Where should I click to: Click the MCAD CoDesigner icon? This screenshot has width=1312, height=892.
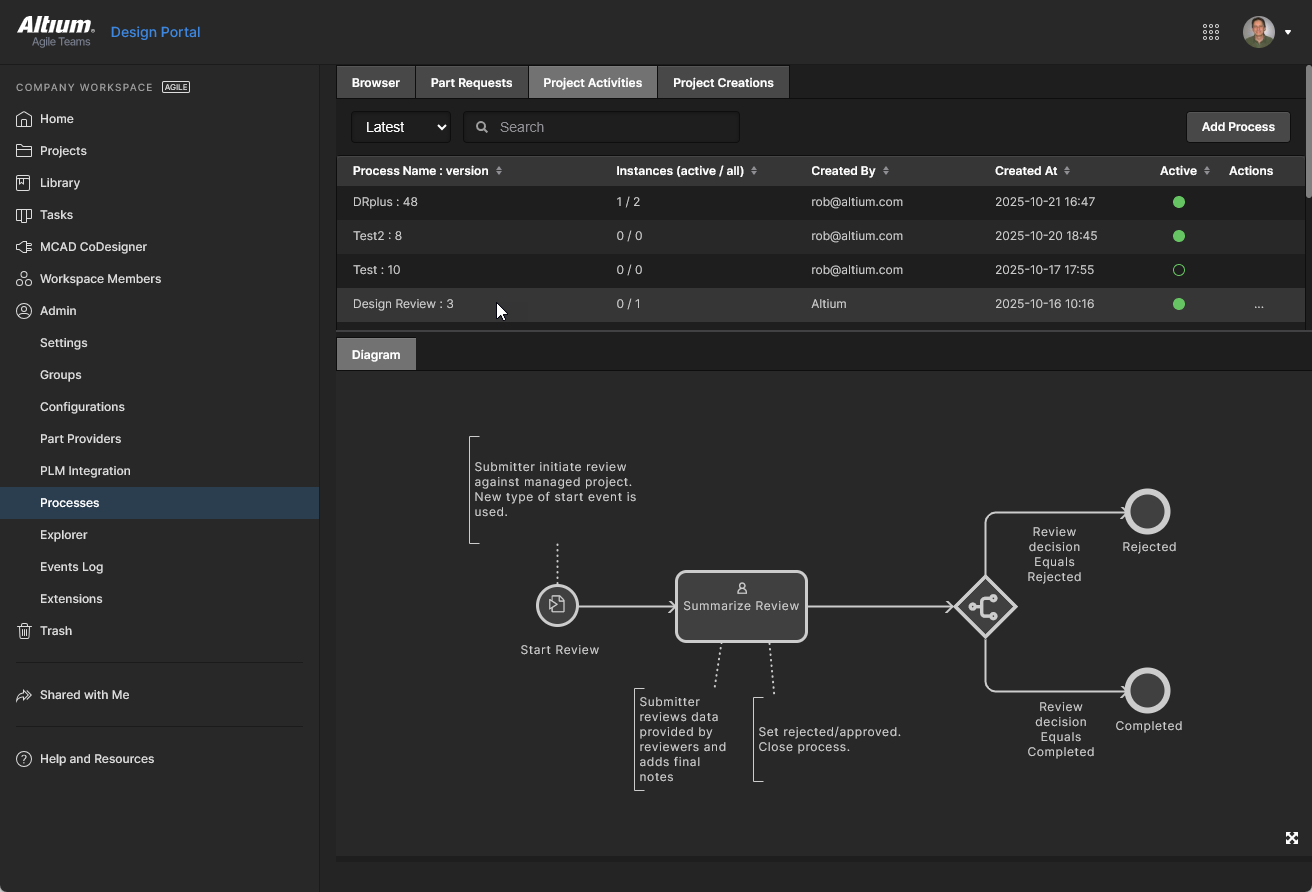tap(24, 247)
